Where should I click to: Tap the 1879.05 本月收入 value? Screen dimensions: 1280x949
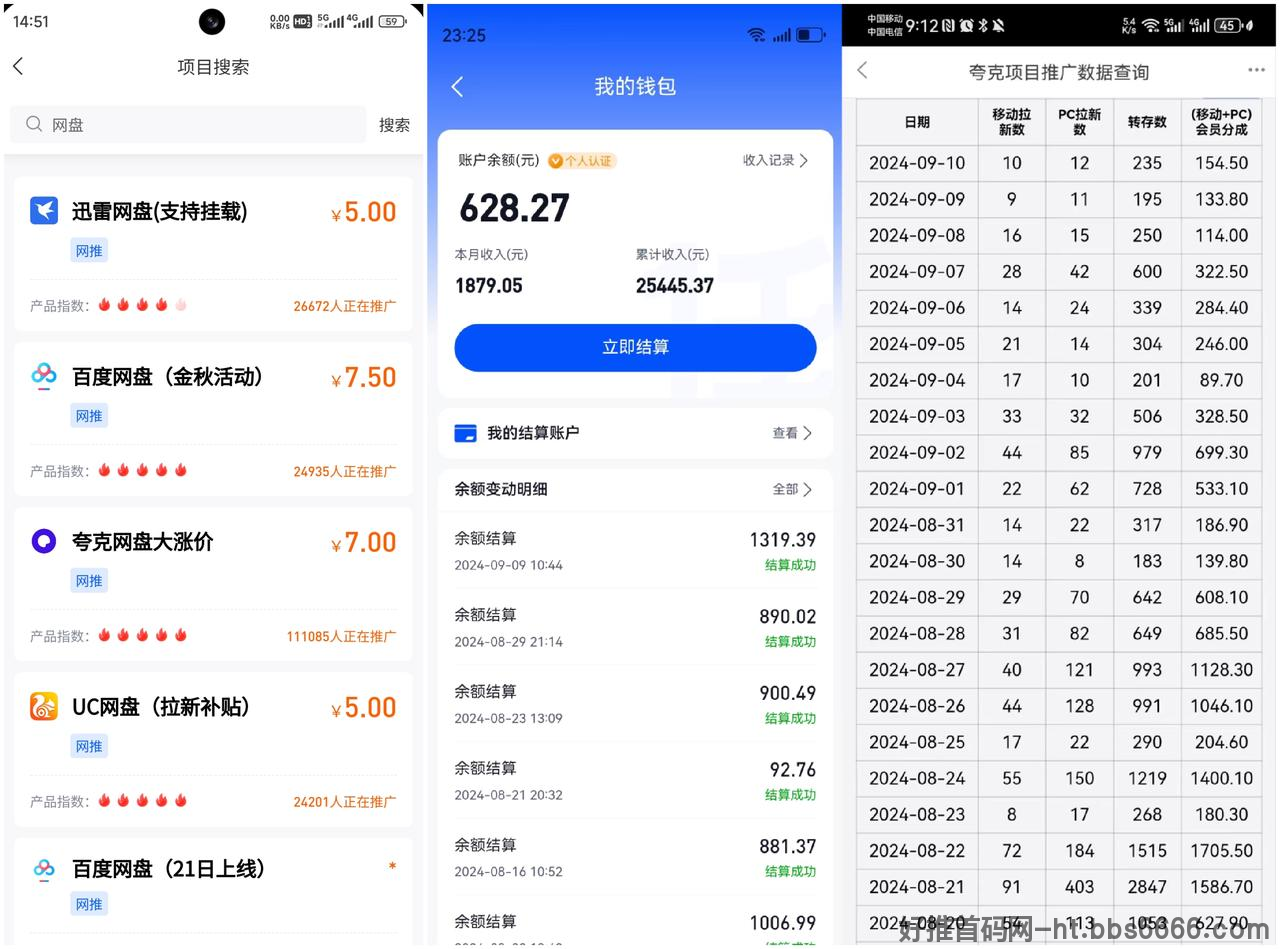[x=489, y=286]
